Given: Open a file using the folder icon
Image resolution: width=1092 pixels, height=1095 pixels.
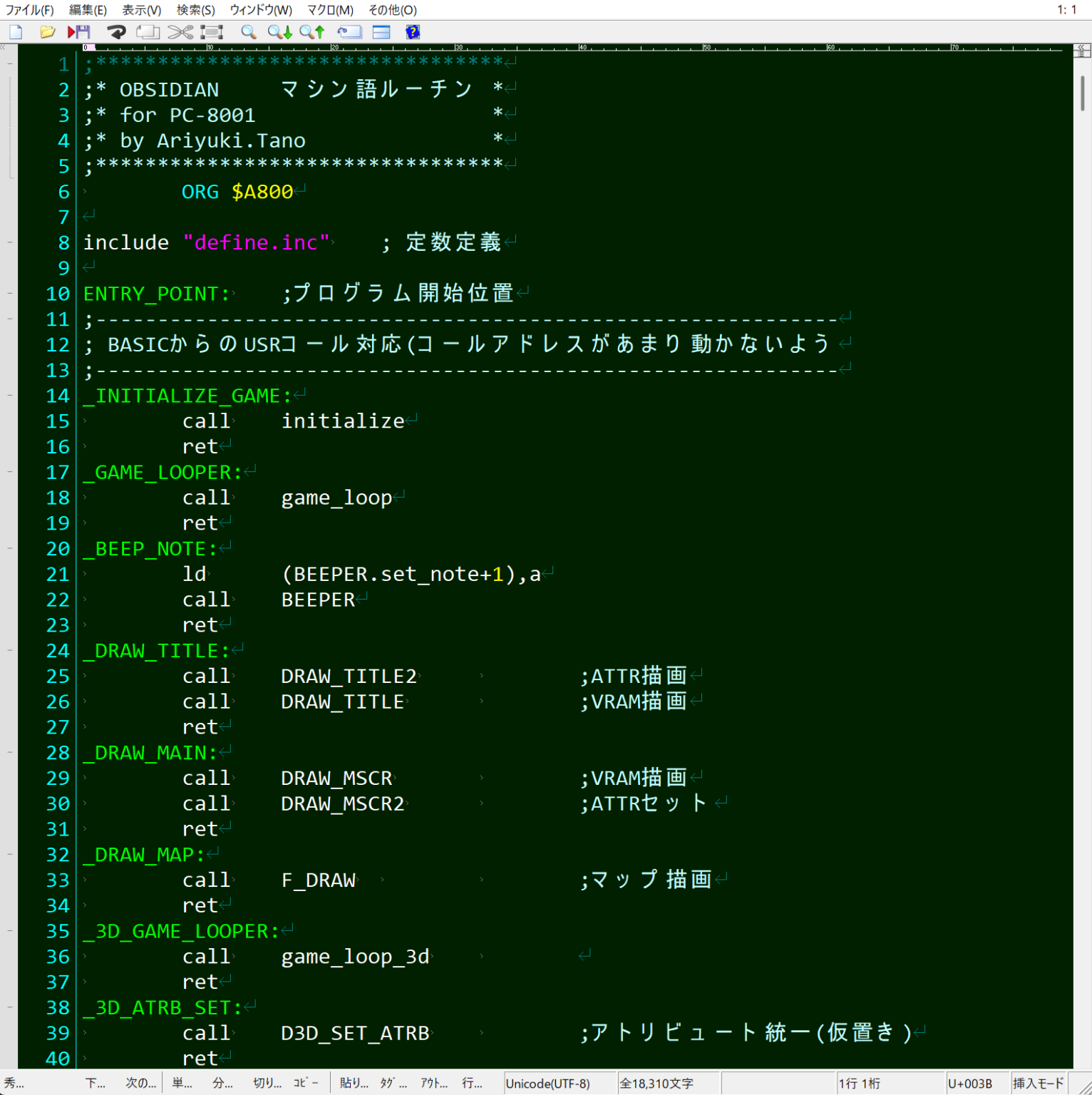Looking at the screenshot, I should [47, 32].
